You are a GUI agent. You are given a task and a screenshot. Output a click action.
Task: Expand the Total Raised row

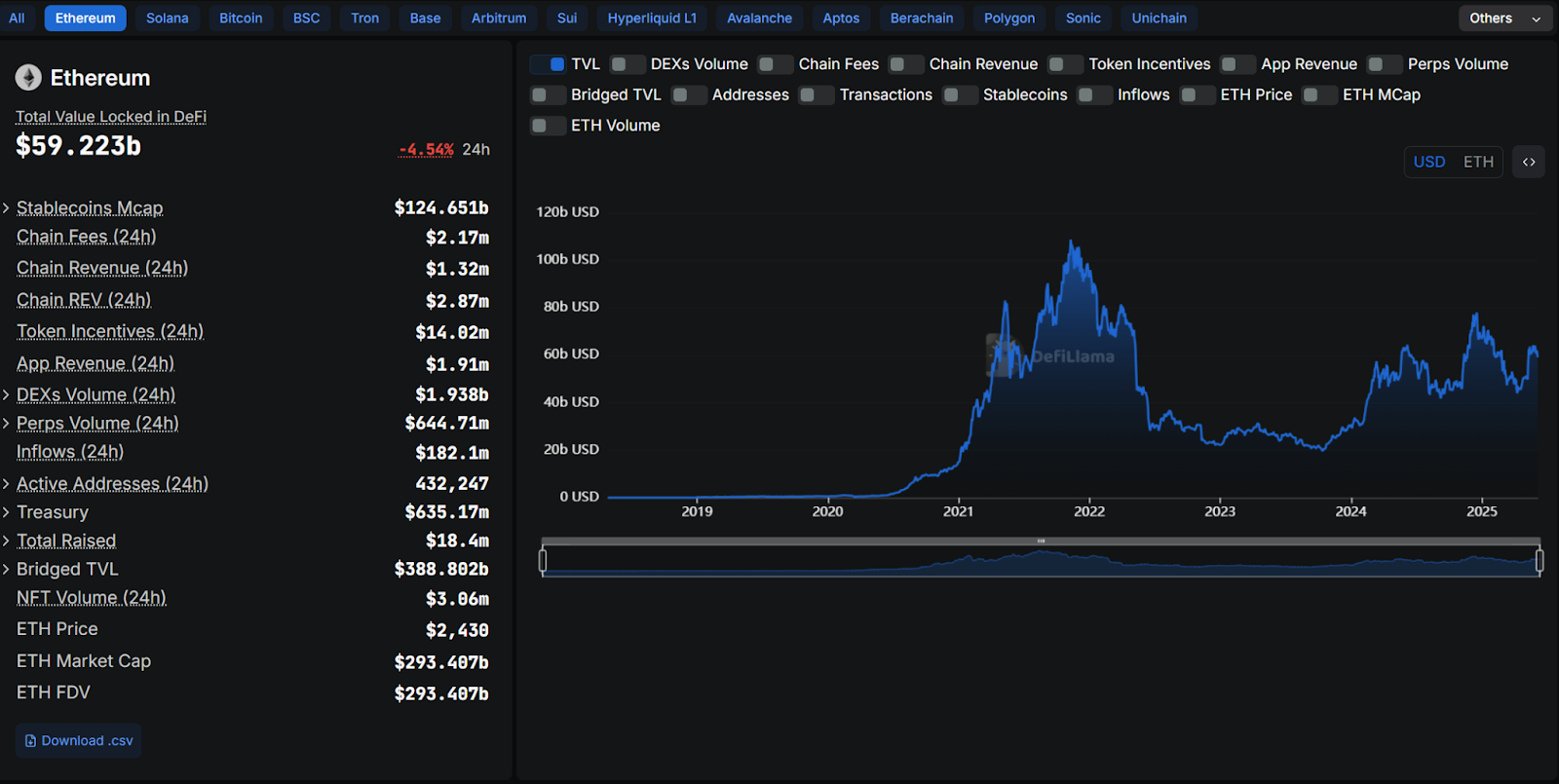click(6, 541)
